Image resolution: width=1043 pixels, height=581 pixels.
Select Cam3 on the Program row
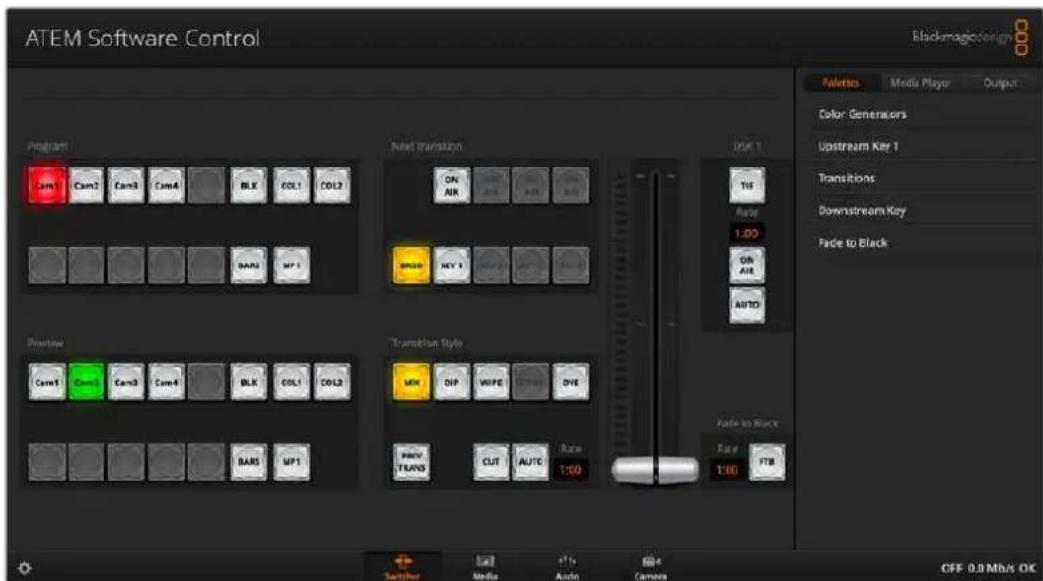click(126, 186)
